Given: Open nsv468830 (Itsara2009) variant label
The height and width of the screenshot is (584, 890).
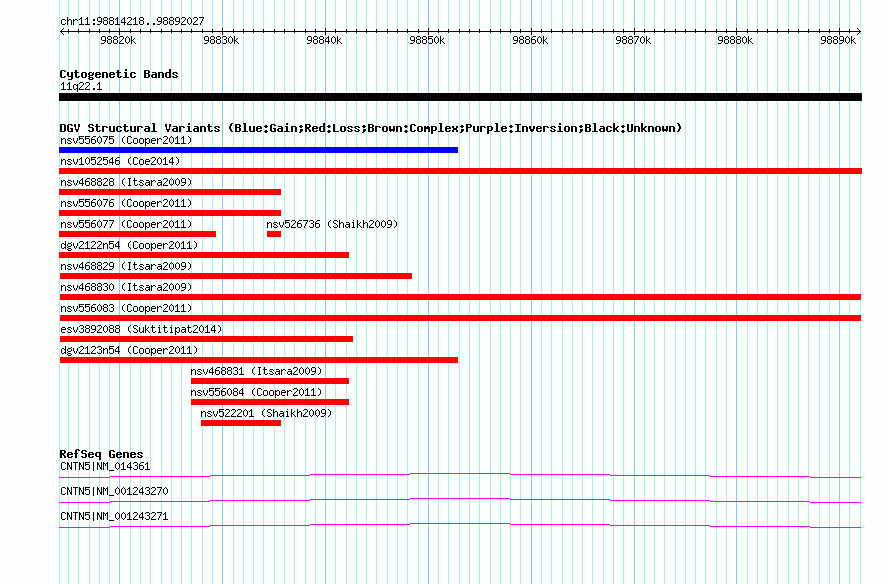Looking at the screenshot, I should coord(126,287).
